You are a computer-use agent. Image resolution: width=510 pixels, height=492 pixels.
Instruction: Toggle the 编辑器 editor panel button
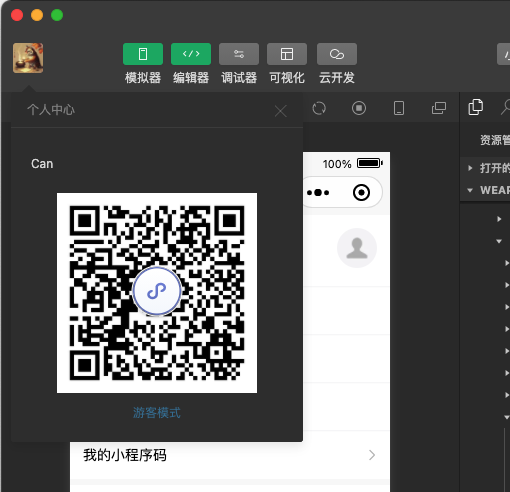pos(191,54)
